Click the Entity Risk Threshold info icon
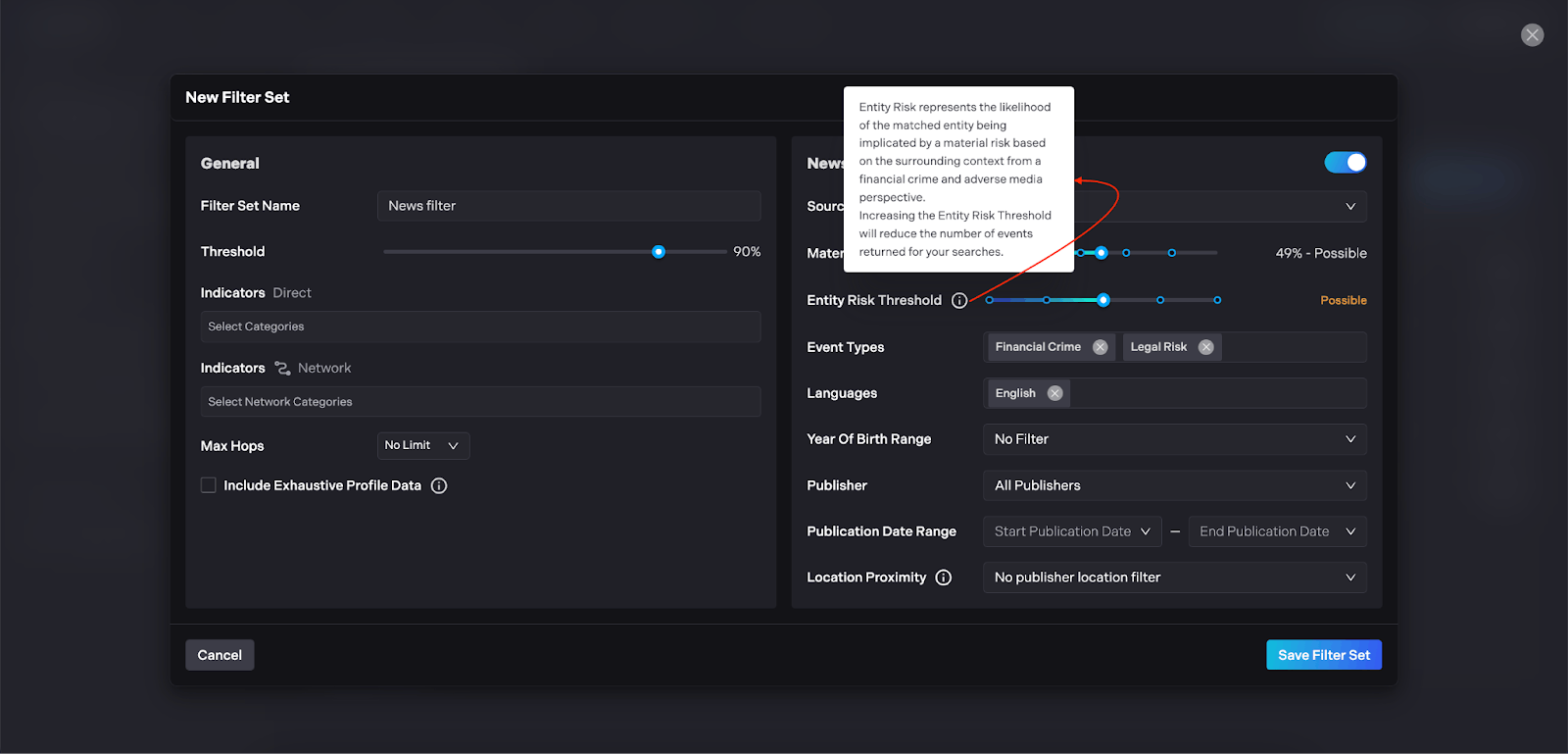The image size is (1568, 754). (959, 301)
